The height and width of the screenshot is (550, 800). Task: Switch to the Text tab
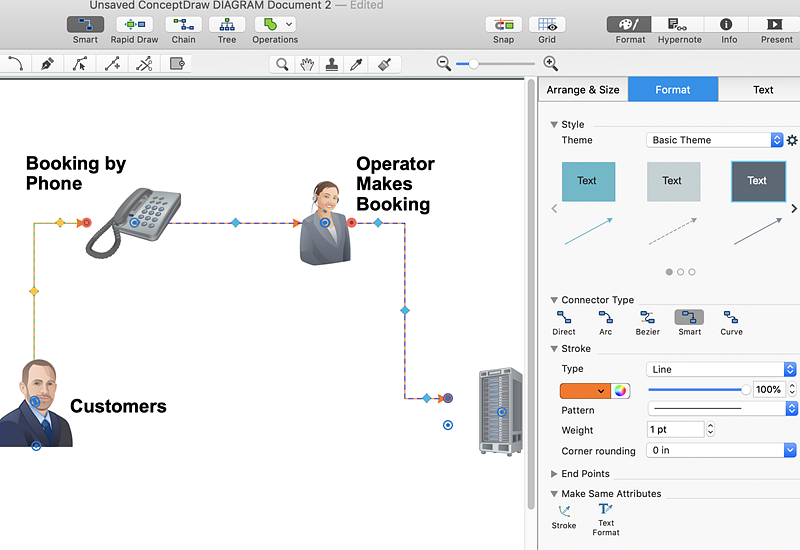click(x=763, y=90)
